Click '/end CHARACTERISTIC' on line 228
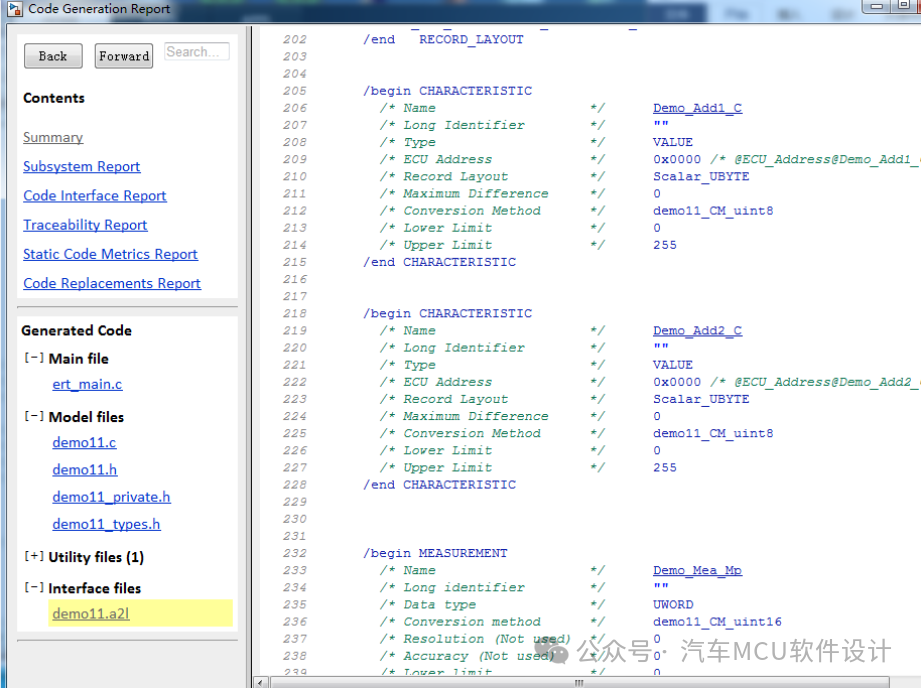The image size is (921, 688). (439, 485)
